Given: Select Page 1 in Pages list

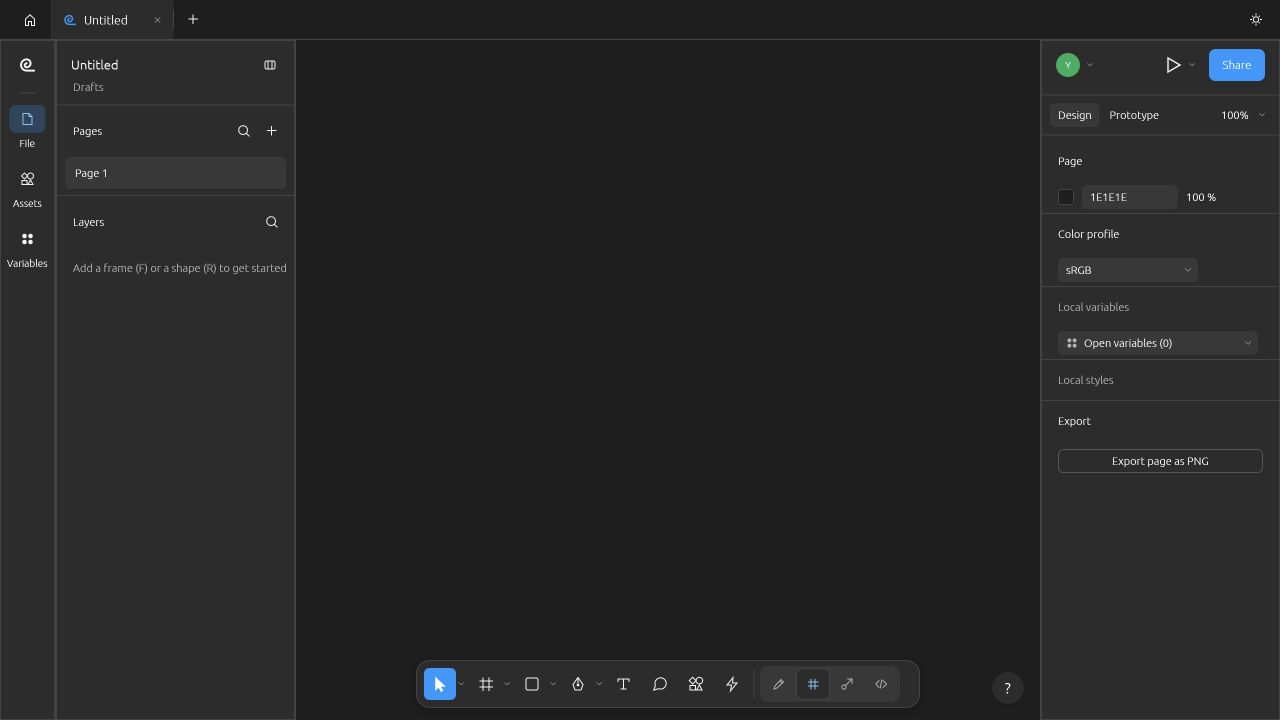Looking at the screenshot, I should click(175, 173).
